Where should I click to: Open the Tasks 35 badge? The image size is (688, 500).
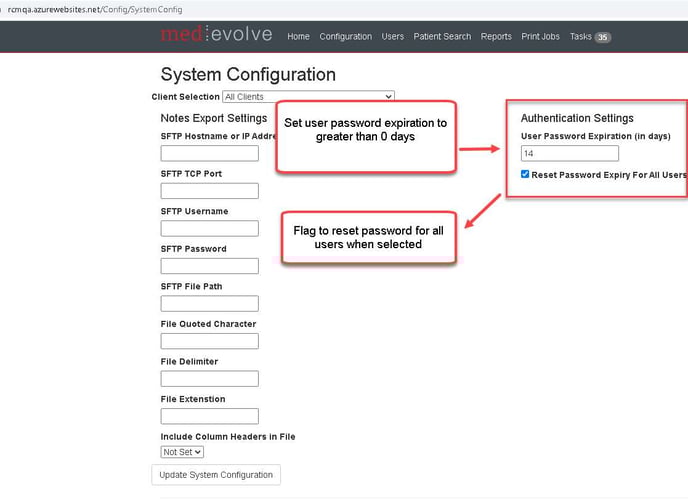coord(590,37)
